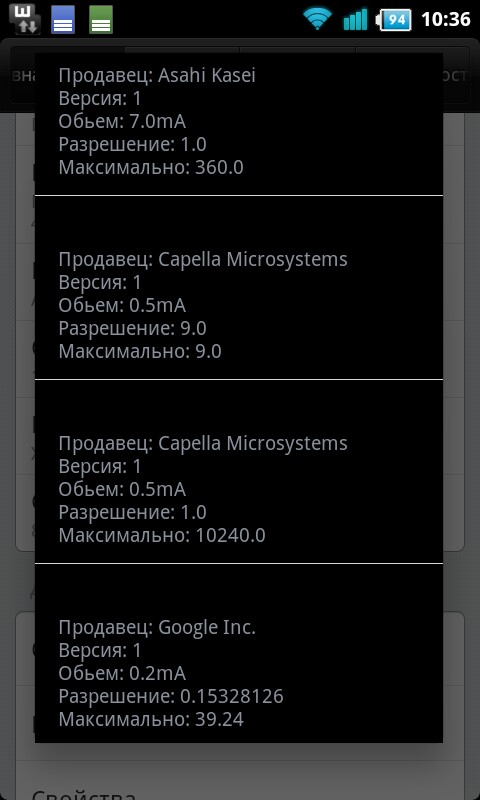The image size is (480, 800).
Task: Tap the cellular signal bars icon
Action: [355, 19]
